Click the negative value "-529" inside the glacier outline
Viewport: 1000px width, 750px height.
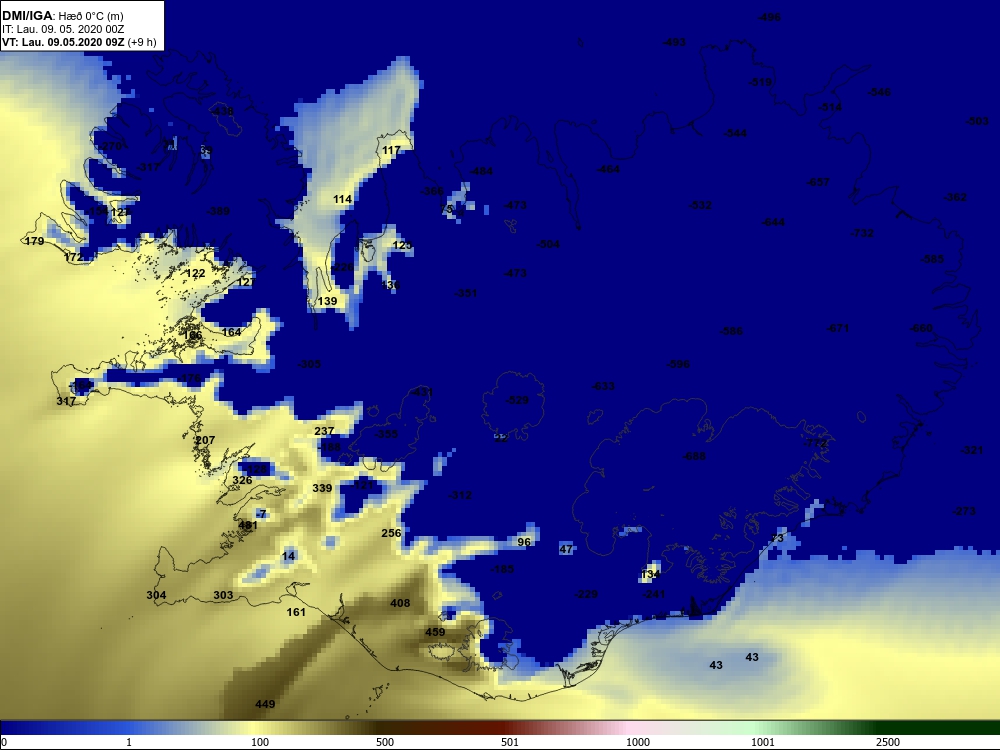[517, 400]
